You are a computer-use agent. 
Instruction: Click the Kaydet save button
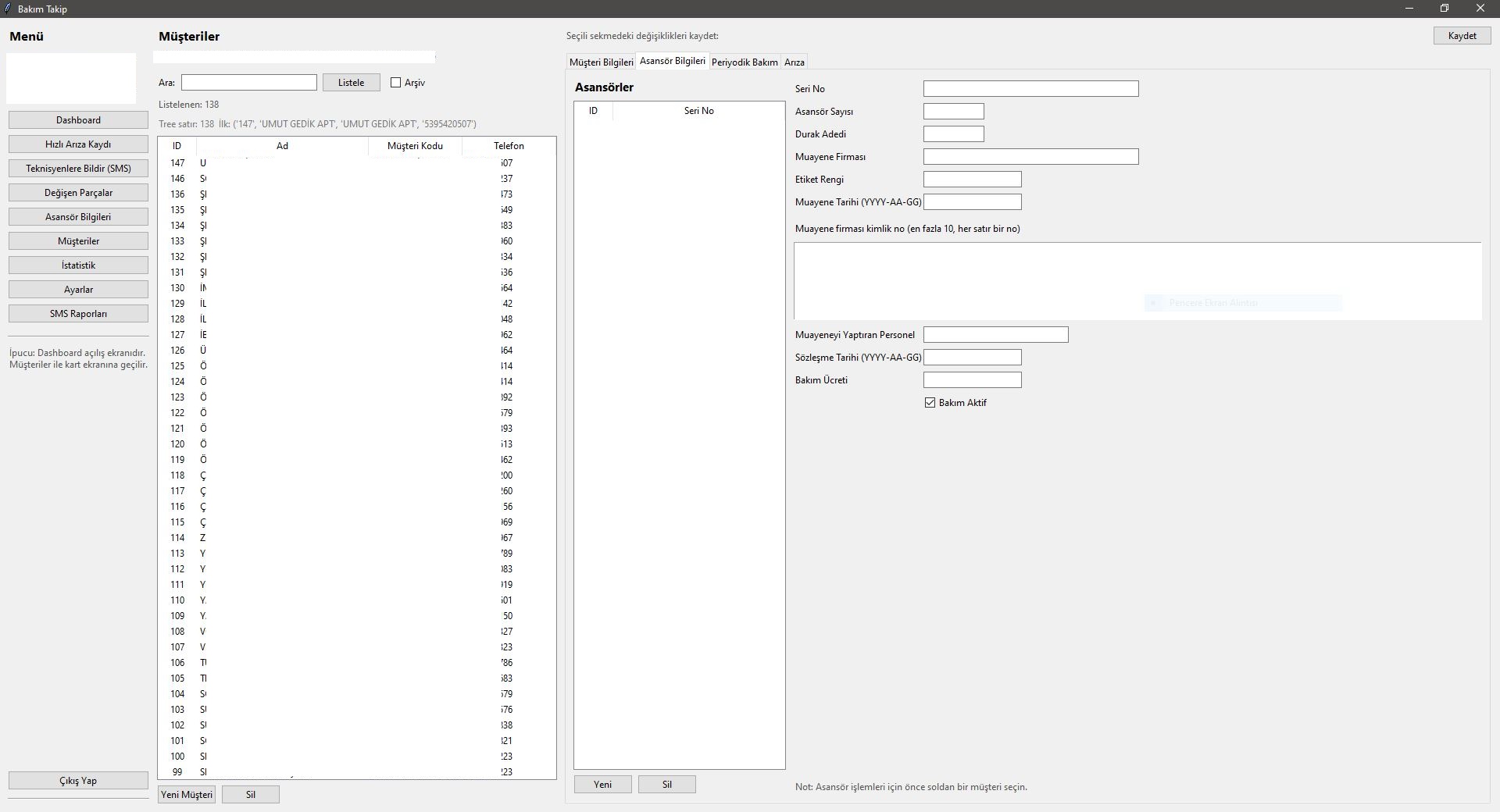[1462, 36]
